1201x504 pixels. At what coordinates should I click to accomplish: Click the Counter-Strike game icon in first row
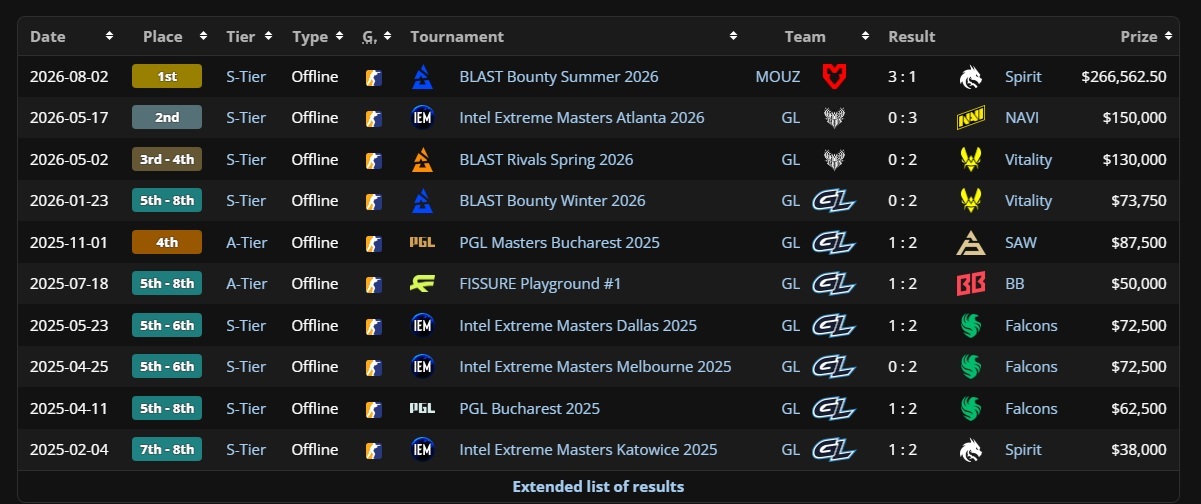click(373, 76)
